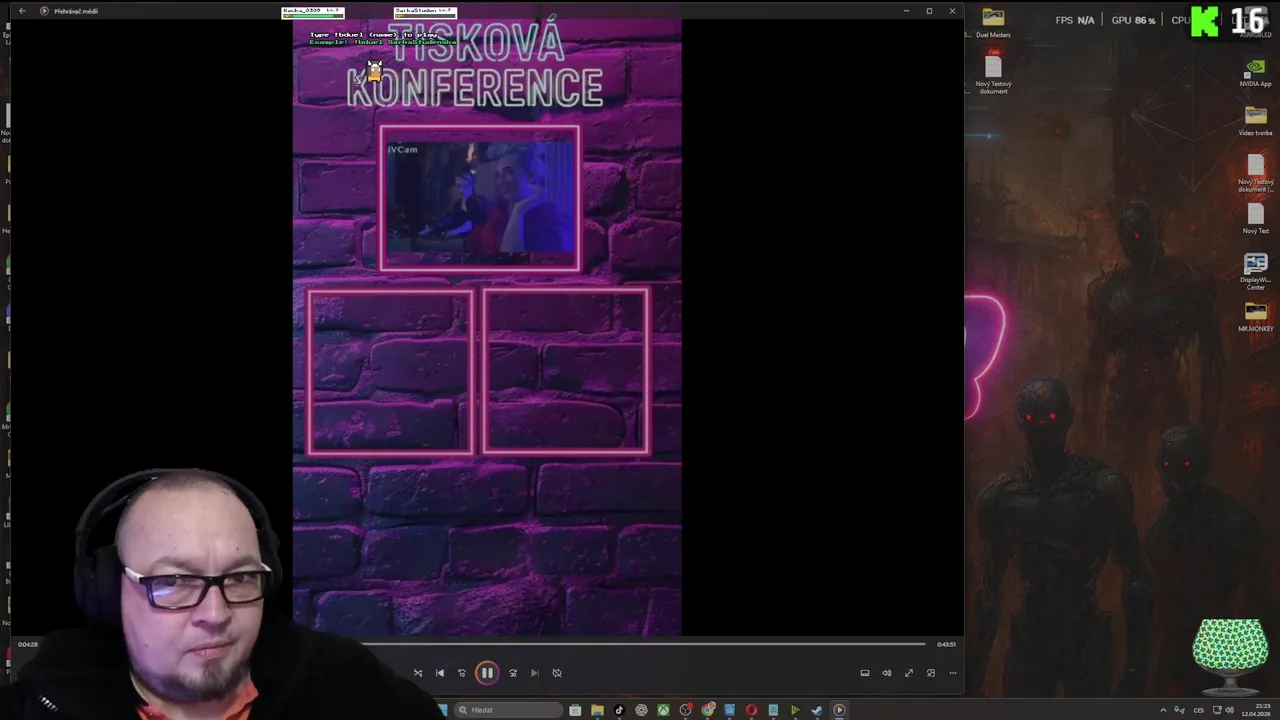Open network status tray icon
Image resolution: width=1280 pixels, height=720 pixels.
[1216, 710]
